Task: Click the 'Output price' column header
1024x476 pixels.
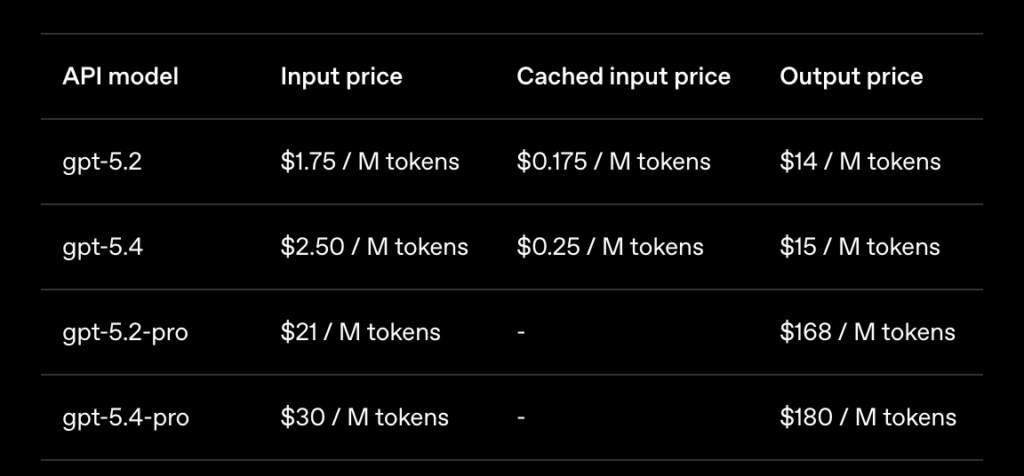Action: click(851, 77)
